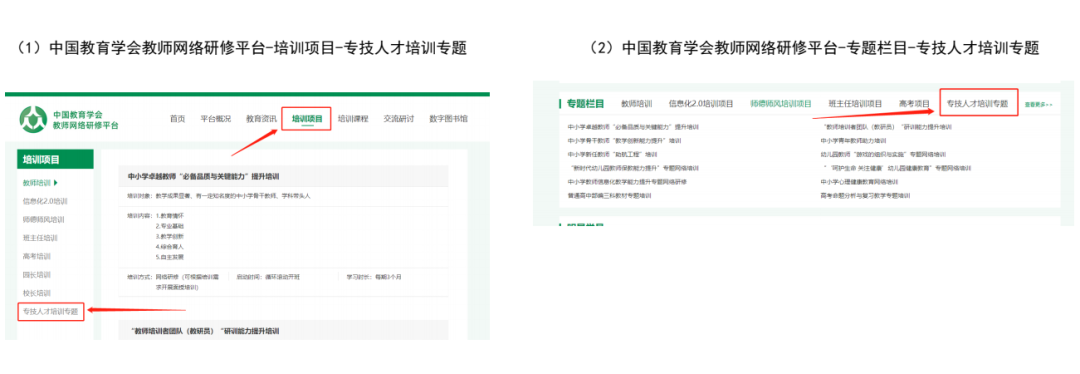
Task: Open "新时代幼儿园教师保教能力提升" link
Action: (634, 168)
